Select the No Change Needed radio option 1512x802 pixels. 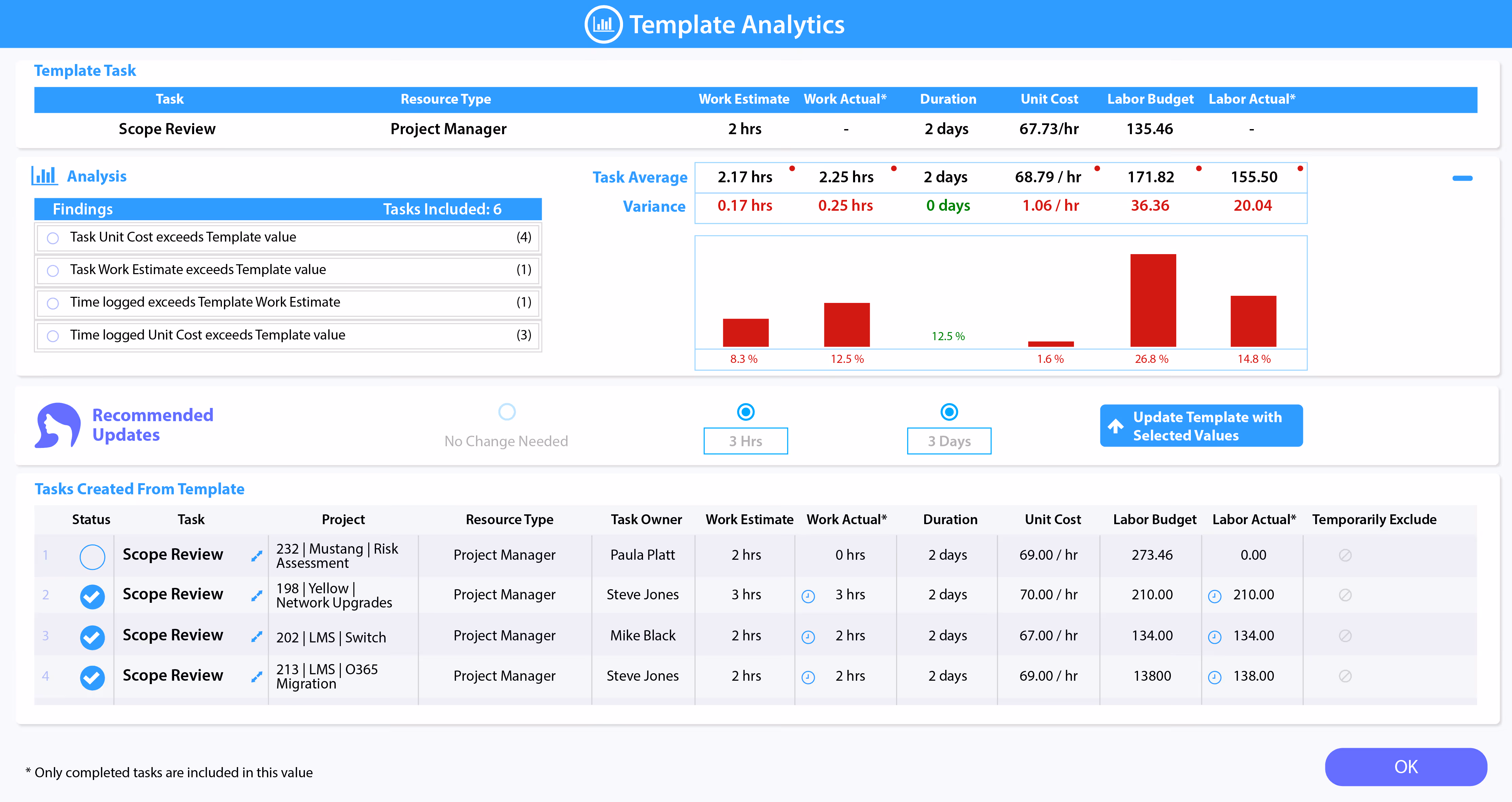click(506, 412)
